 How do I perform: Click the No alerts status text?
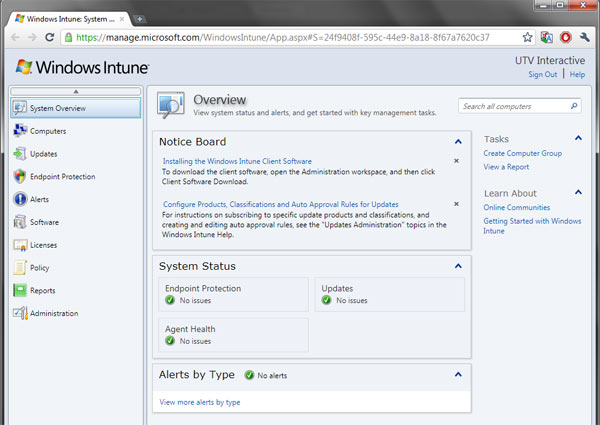272,376
